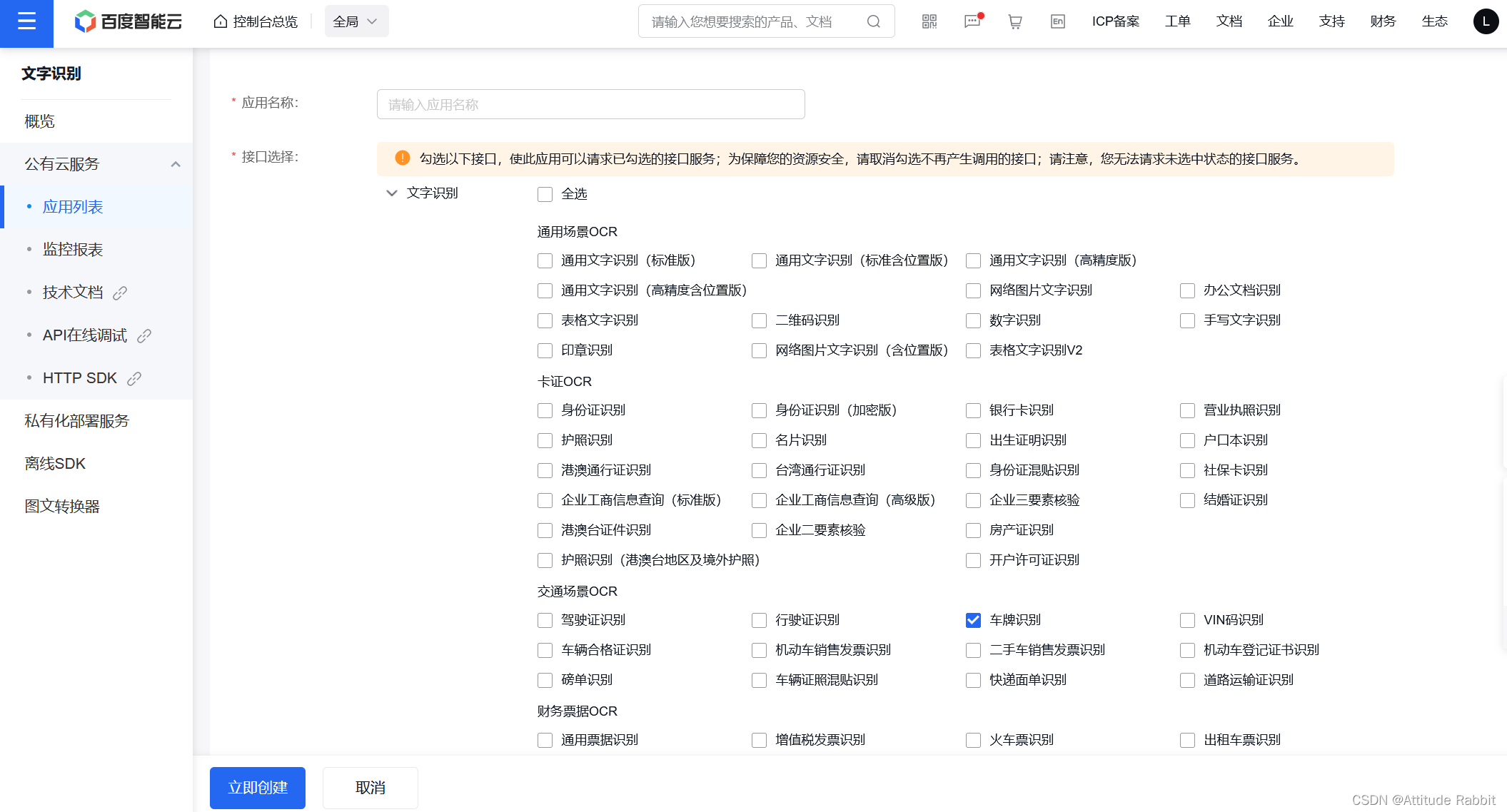Open the 财务 menu item

coord(1382,21)
